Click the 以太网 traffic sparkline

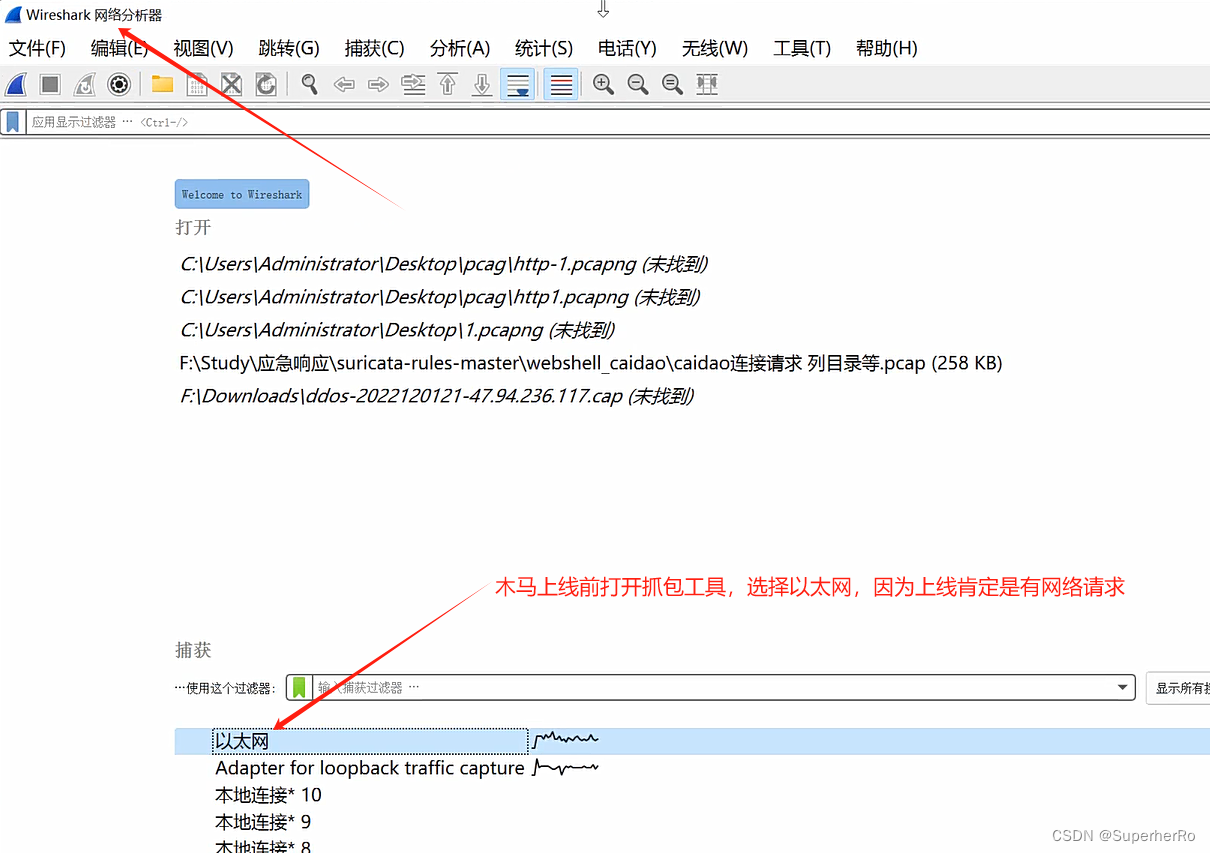point(566,741)
